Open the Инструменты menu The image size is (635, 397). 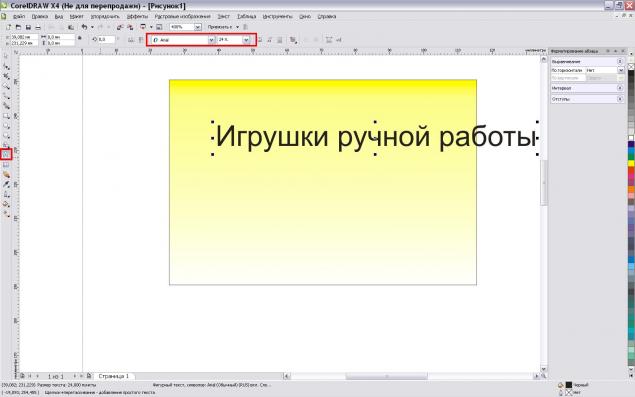pos(277,17)
